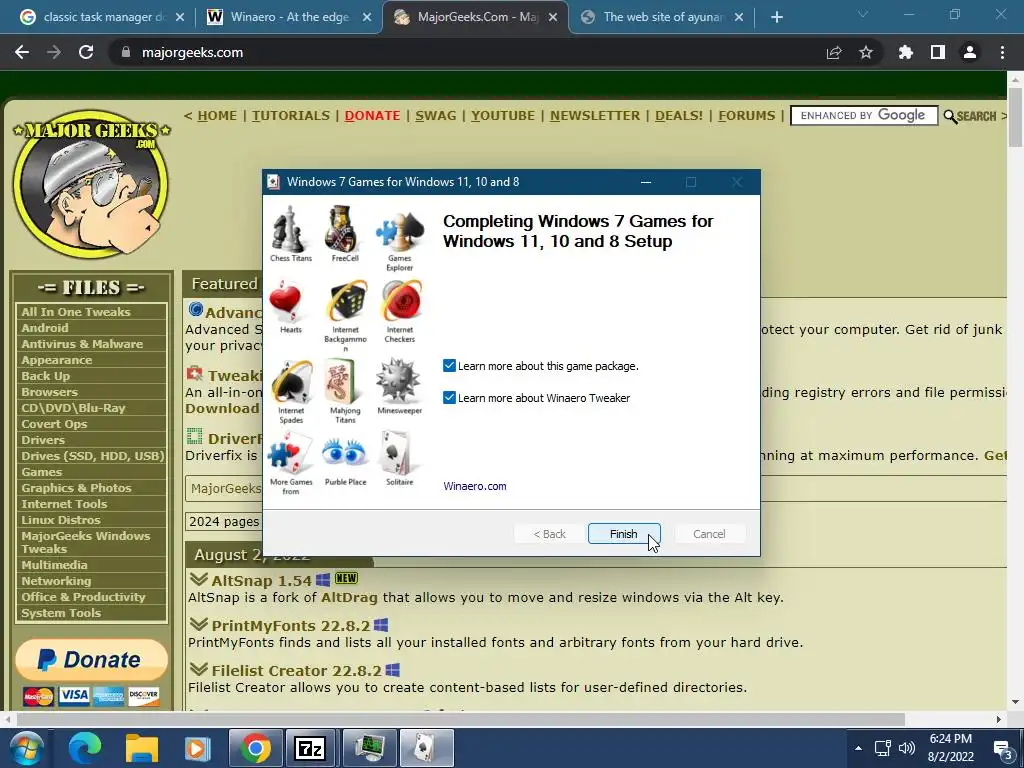Expand the Filelist Creator 22.8.2 chevron
Image resolution: width=1024 pixels, height=768 pixels.
(x=199, y=669)
